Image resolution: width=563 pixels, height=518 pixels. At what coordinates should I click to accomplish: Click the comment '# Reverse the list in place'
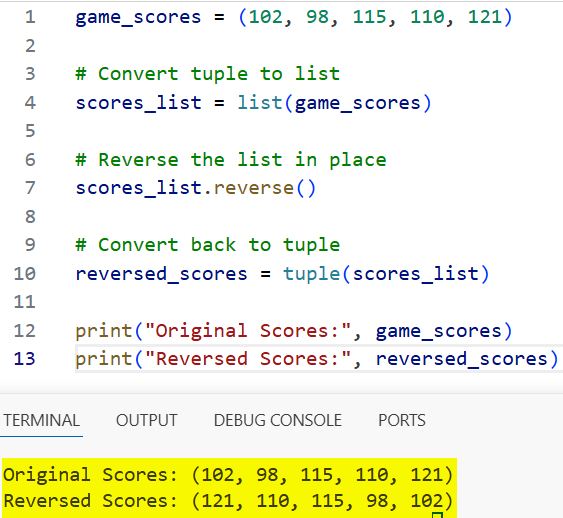point(231,160)
